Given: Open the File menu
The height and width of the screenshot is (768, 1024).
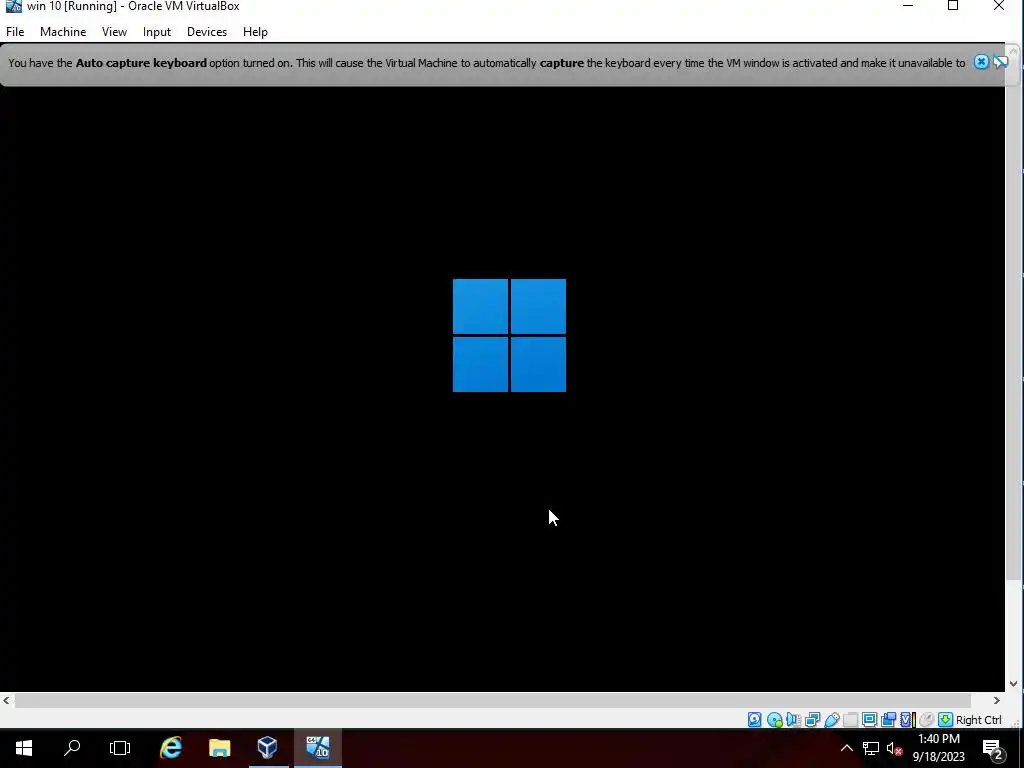Looking at the screenshot, I should click(15, 31).
